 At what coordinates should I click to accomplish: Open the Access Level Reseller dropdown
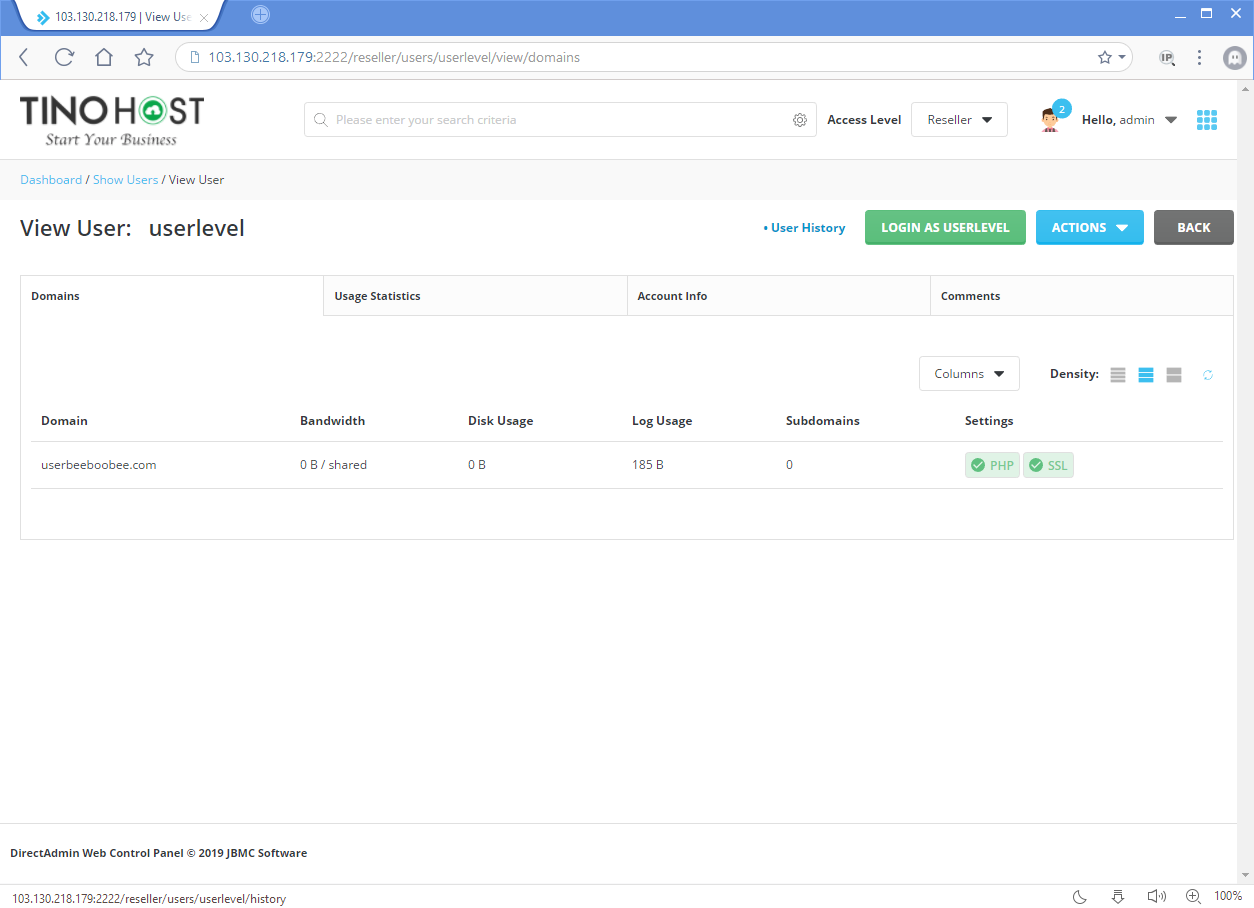click(958, 119)
